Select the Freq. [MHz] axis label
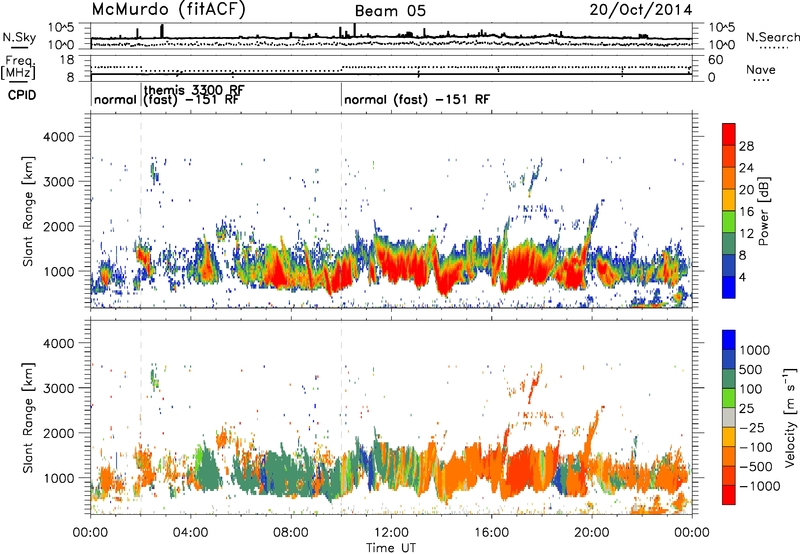800x554 pixels. (19, 68)
